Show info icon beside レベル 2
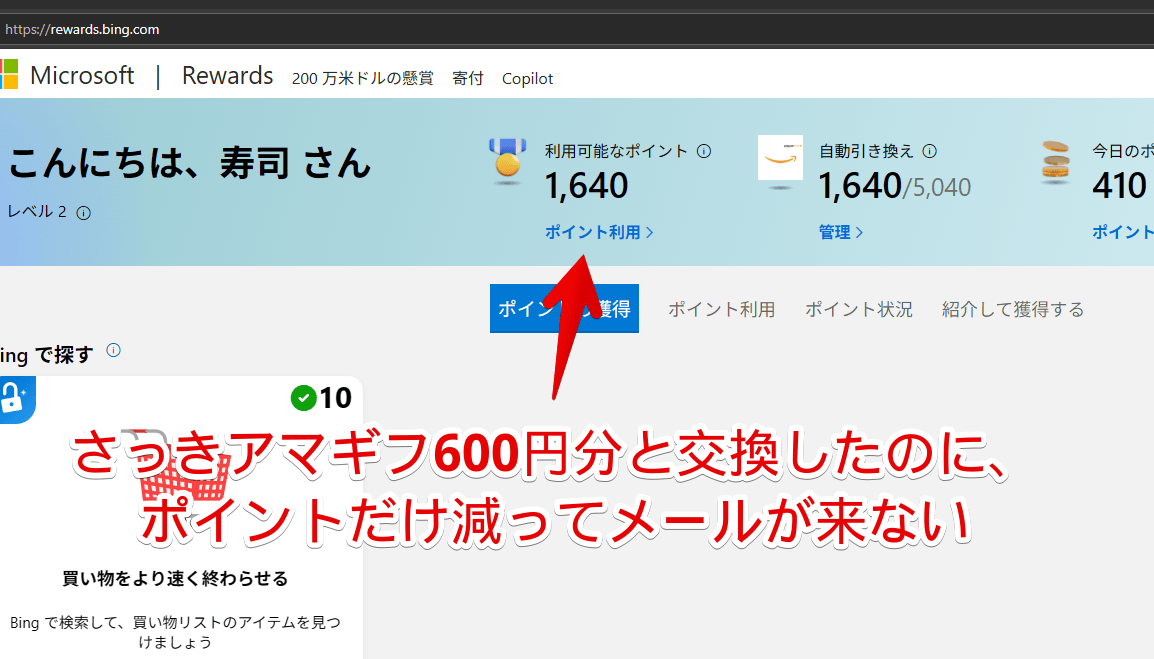Image resolution: width=1154 pixels, height=659 pixels. coord(84,213)
